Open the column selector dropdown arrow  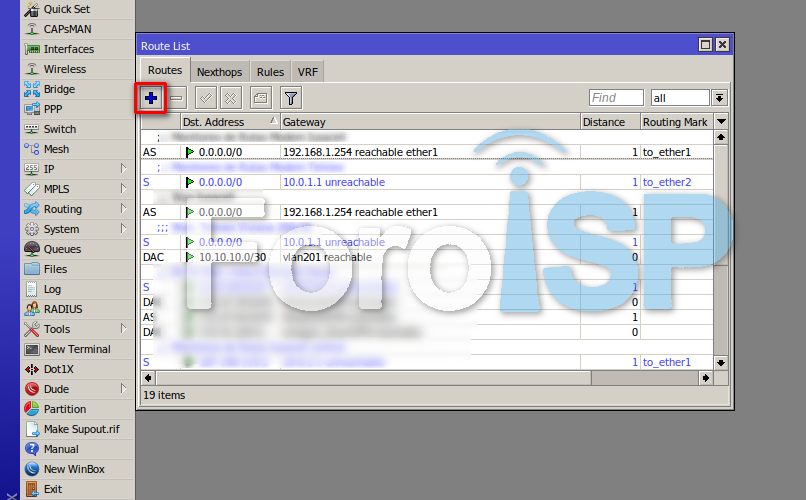(x=721, y=121)
